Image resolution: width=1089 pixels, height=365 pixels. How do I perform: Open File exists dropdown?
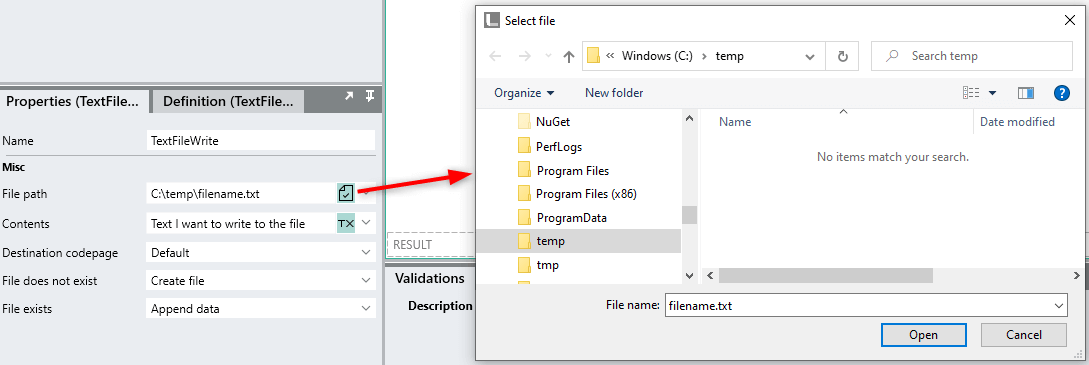(x=367, y=309)
